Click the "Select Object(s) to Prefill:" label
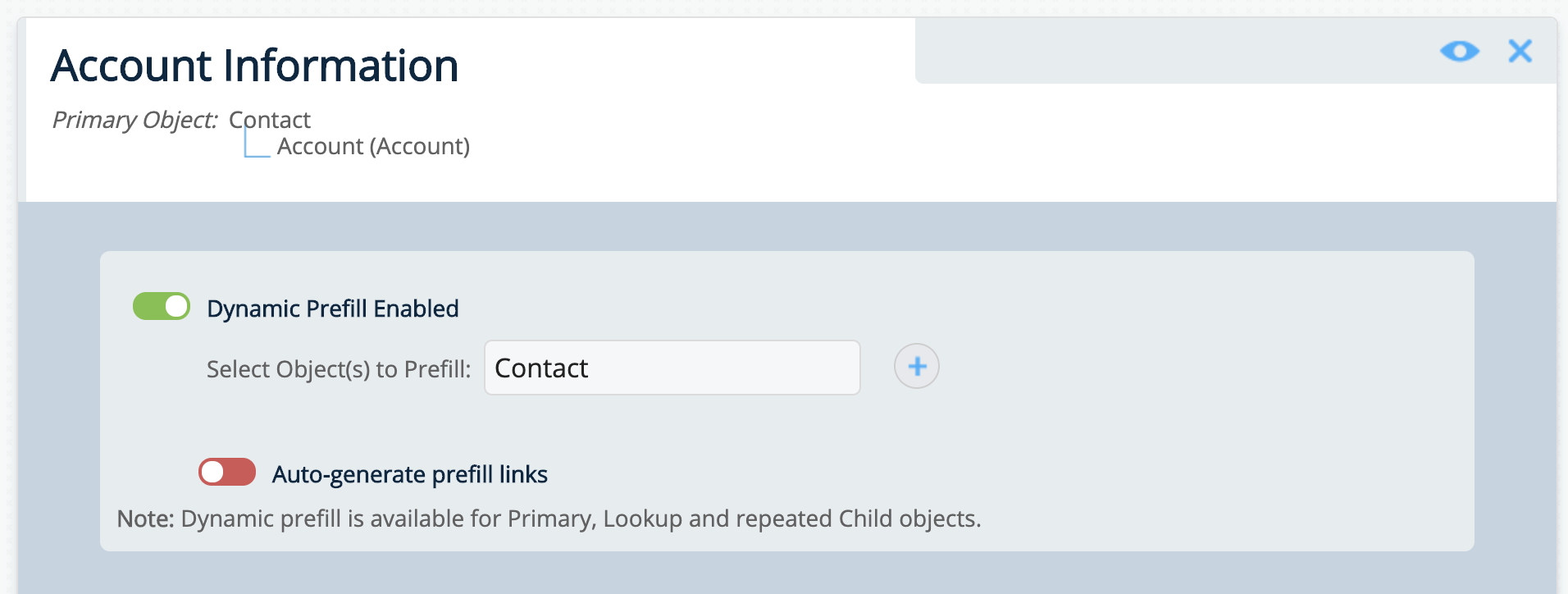1568x594 pixels. click(339, 369)
